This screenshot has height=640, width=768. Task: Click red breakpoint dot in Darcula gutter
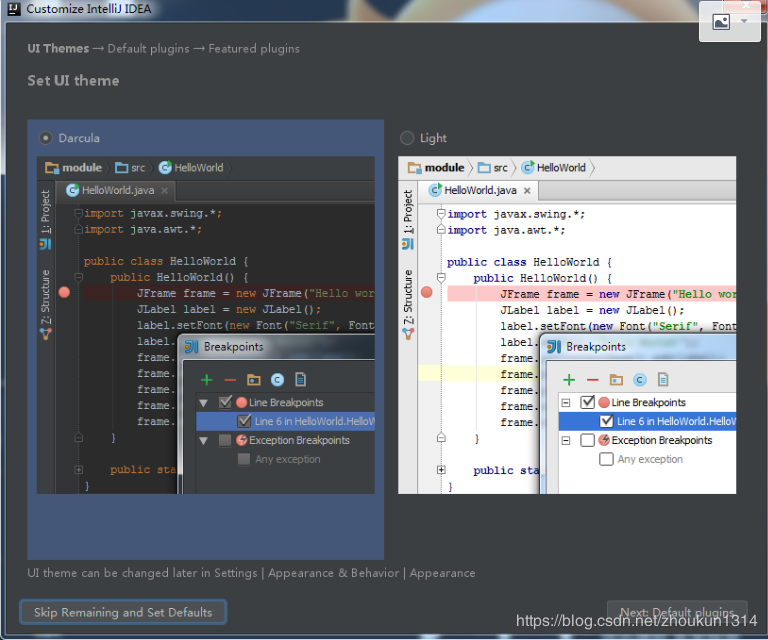(x=64, y=292)
